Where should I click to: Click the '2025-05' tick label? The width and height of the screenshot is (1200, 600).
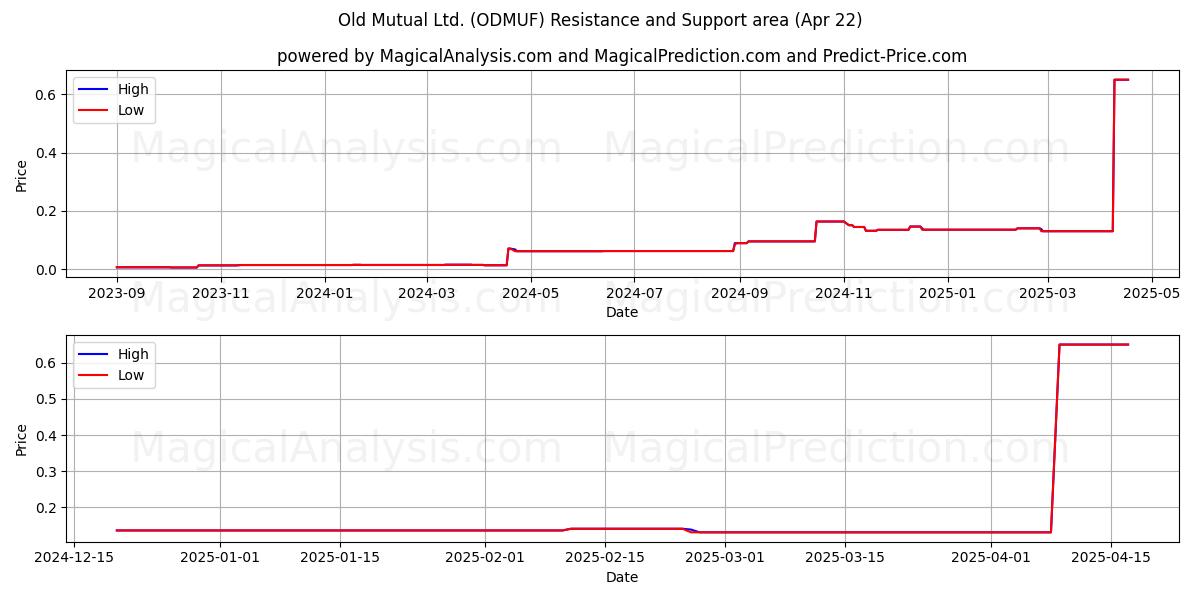coord(1151,294)
